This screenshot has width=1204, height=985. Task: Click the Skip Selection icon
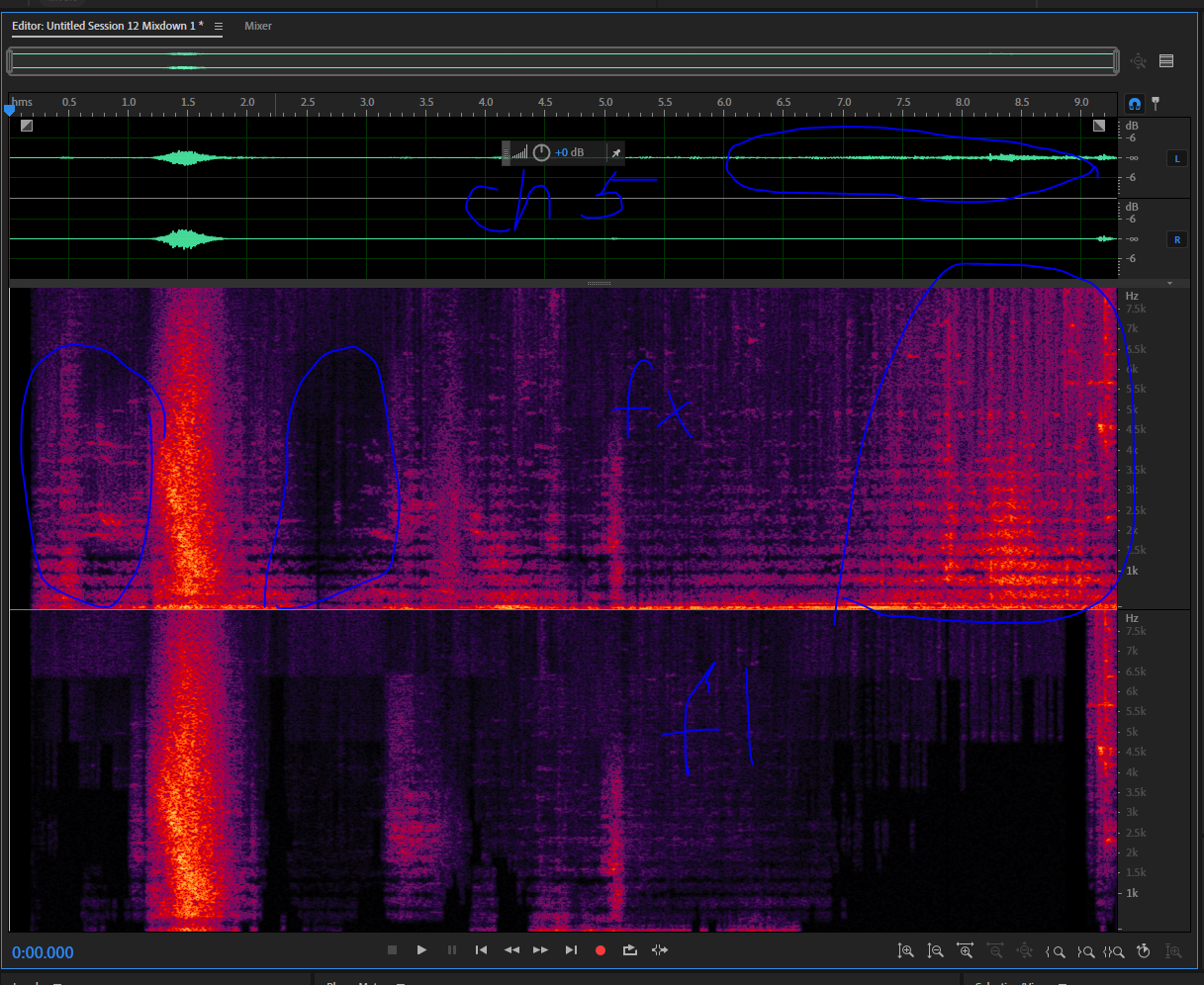660,950
